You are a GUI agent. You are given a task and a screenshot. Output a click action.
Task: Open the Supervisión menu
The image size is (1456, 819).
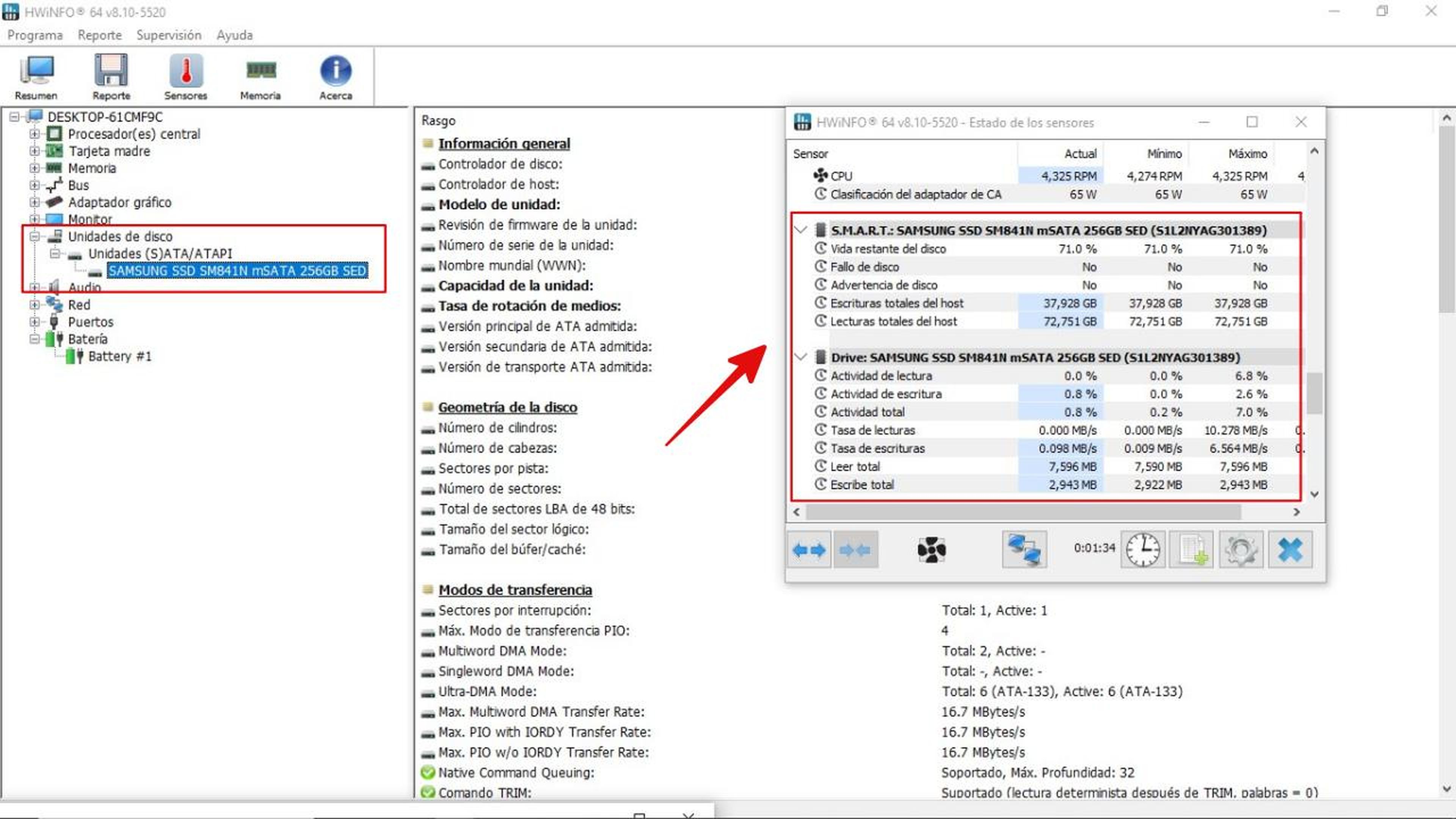click(168, 35)
